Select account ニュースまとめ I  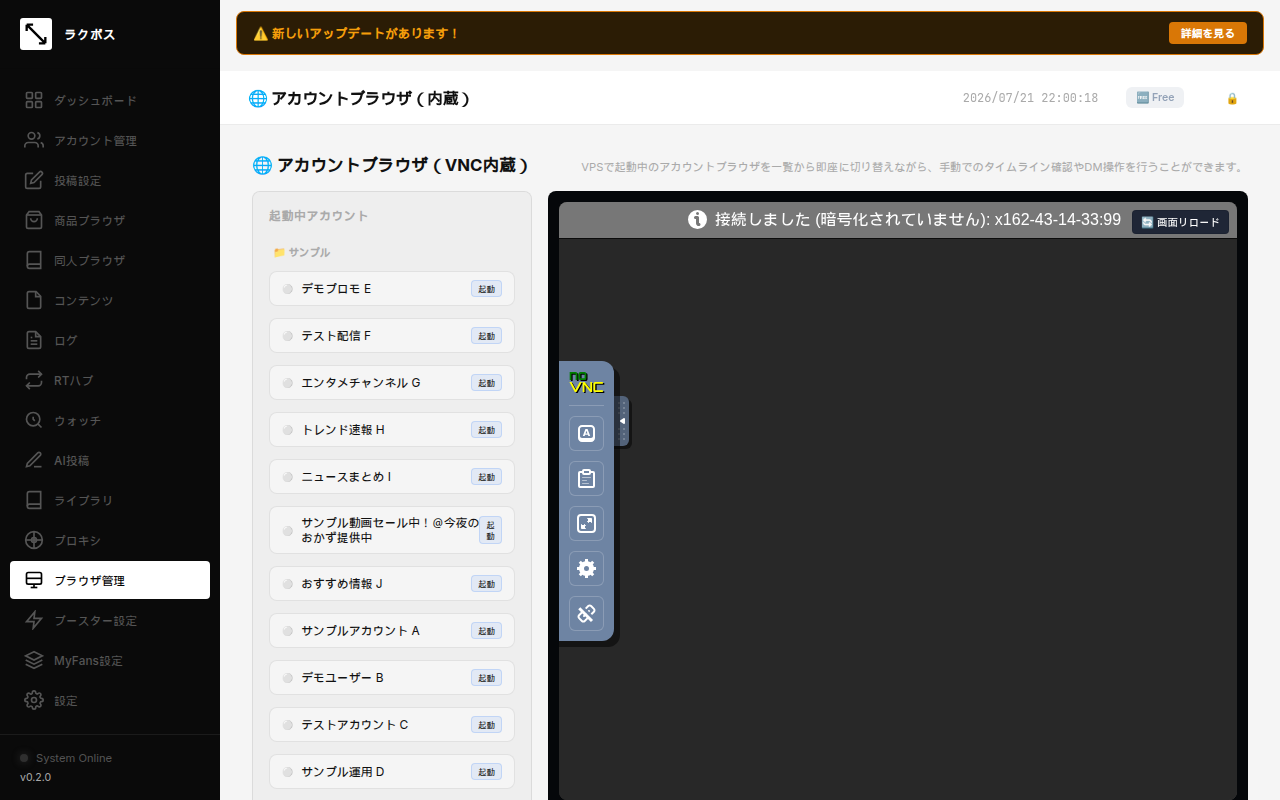pos(392,477)
